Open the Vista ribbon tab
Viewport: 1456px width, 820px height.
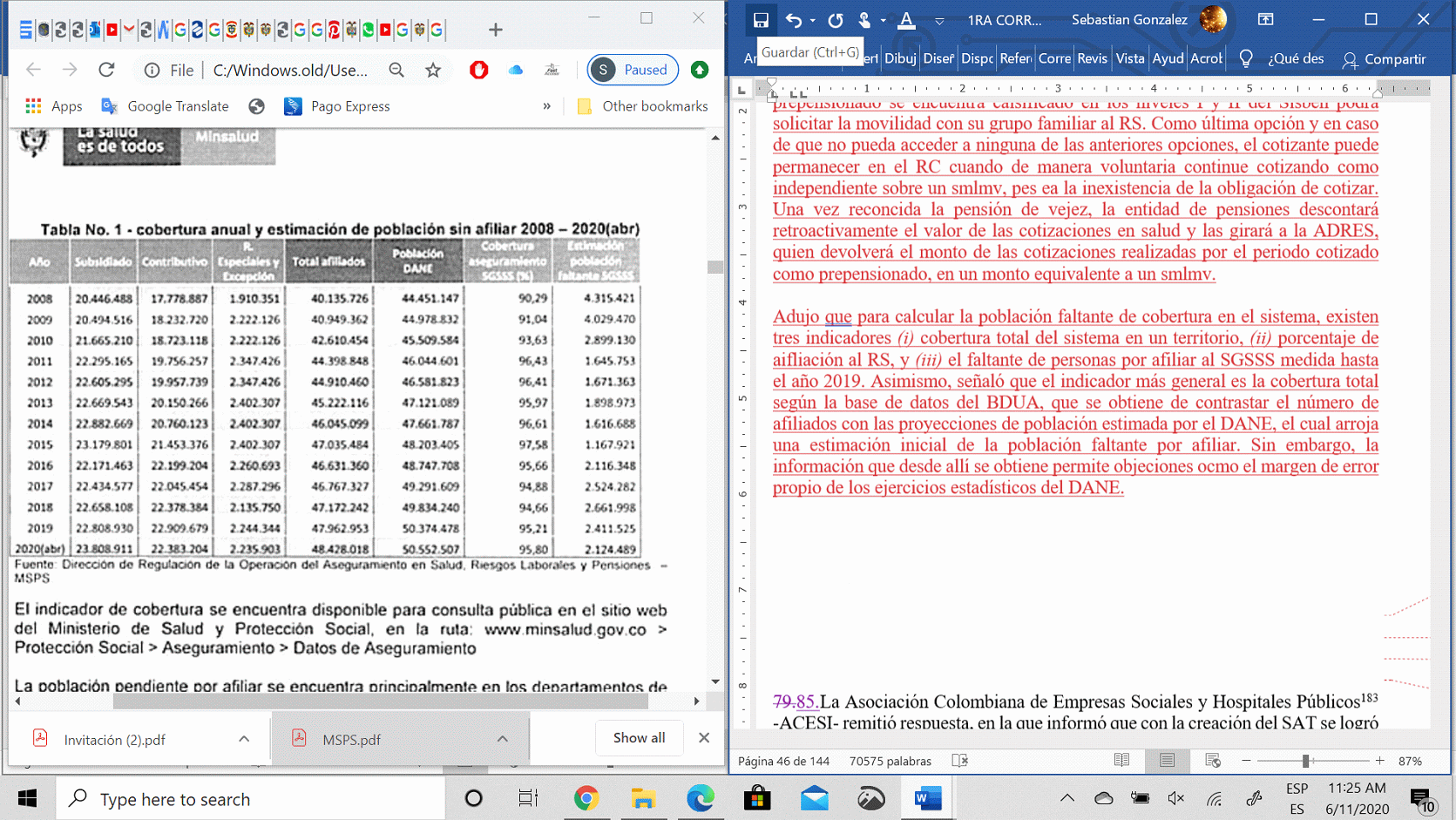tap(1130, 58)
